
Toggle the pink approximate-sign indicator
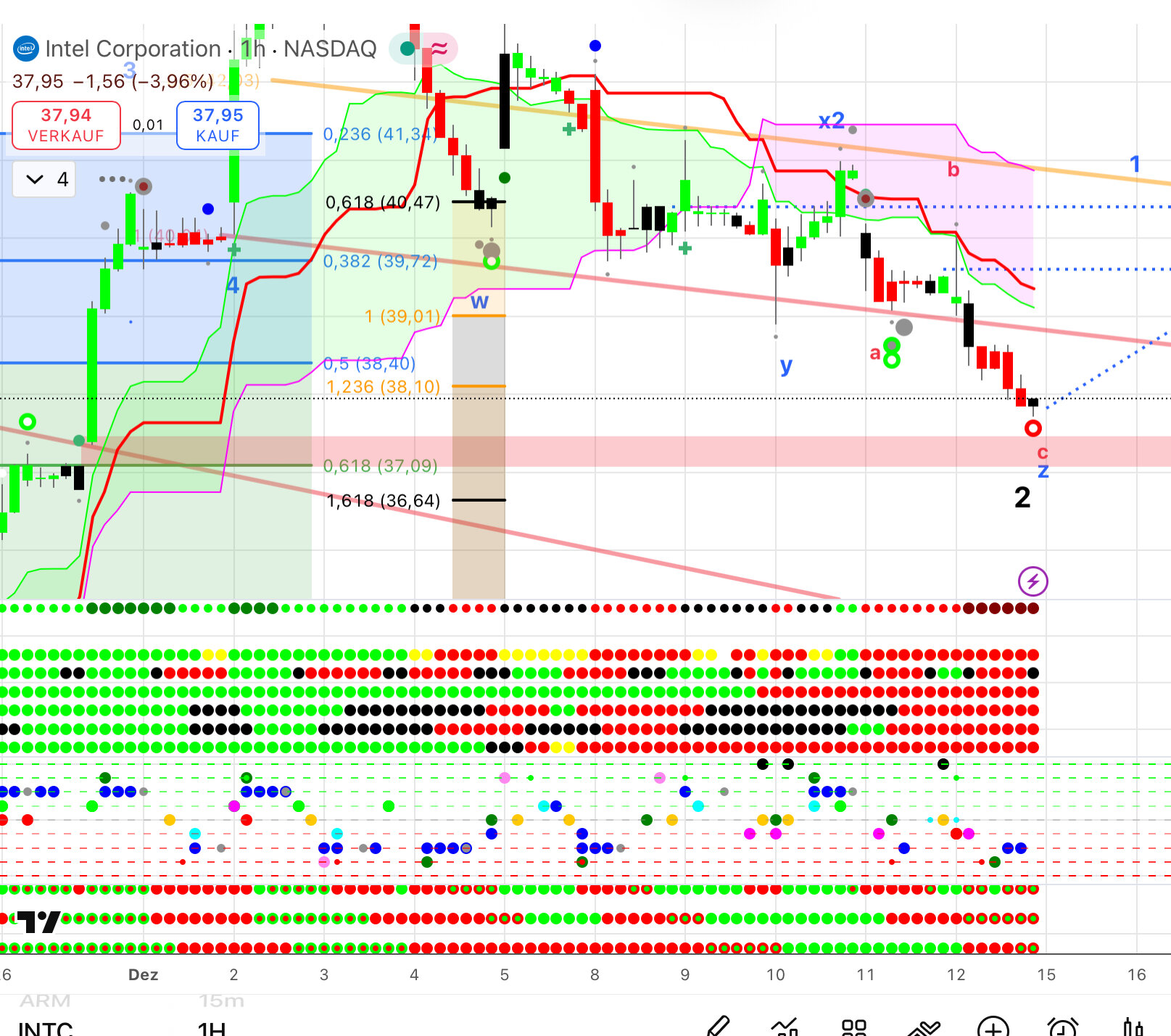tap(439, 49)
